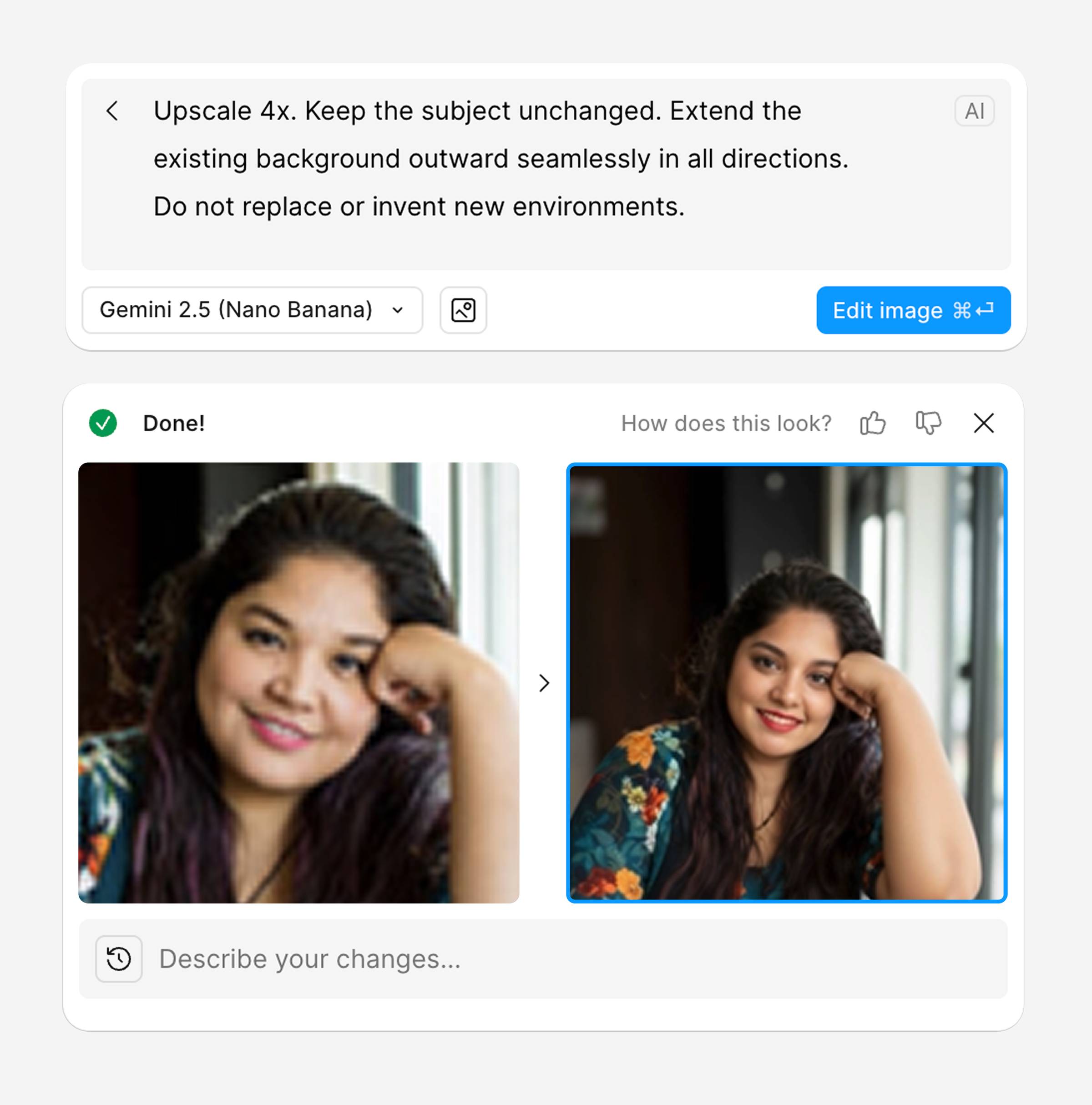Open the edit history clock icon
The width and height of the screenshot is (1092, 1105).
point(119,959)
